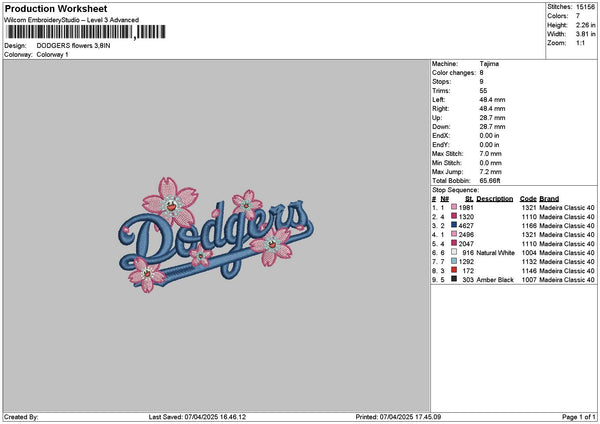Click the design name 'DODGERS flowers 3,8IN'
Image resolution: width=600 pixels, height=424 pixels.
73,46
